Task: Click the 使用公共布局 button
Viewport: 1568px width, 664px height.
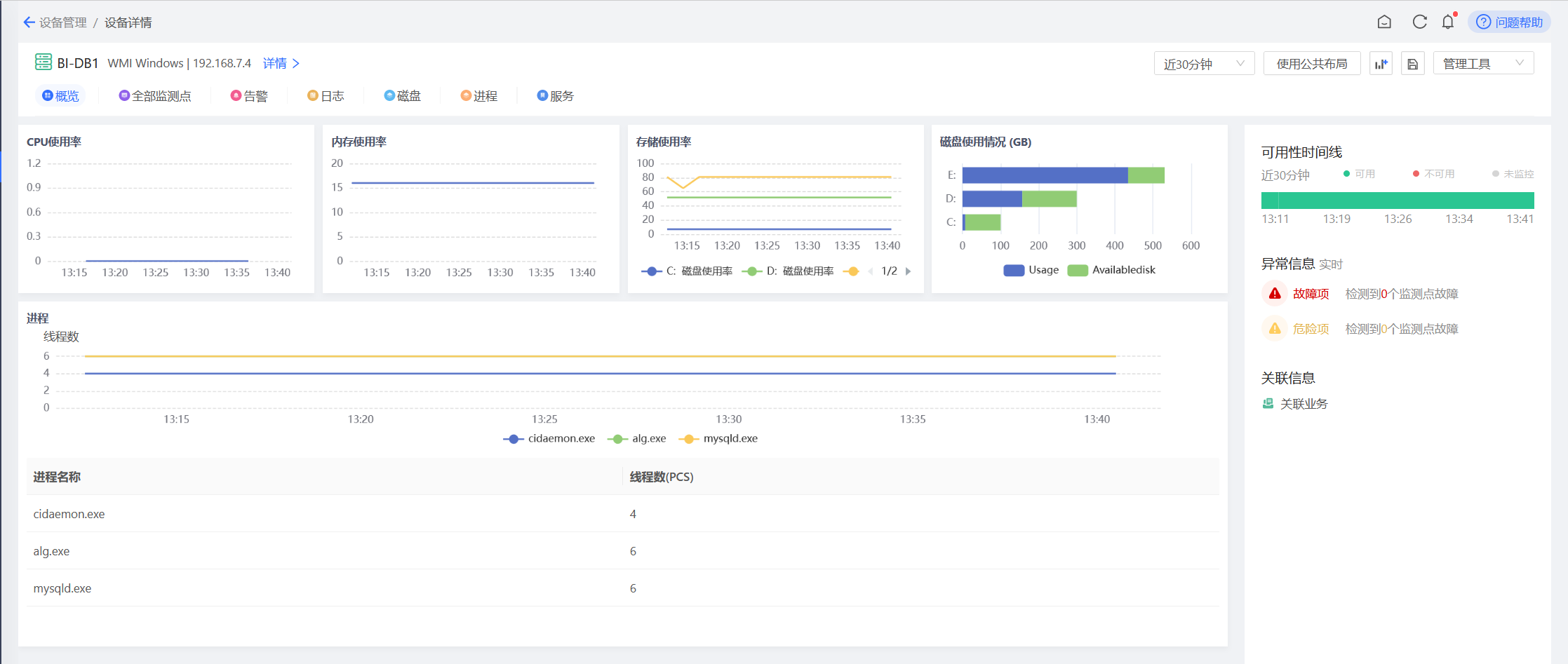Action: 1312,64
